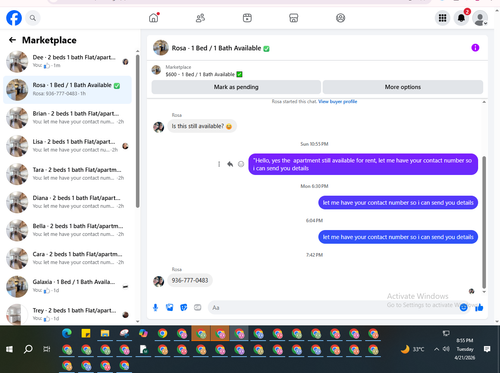Focus the Aa message input field

[x=333, y=307]
